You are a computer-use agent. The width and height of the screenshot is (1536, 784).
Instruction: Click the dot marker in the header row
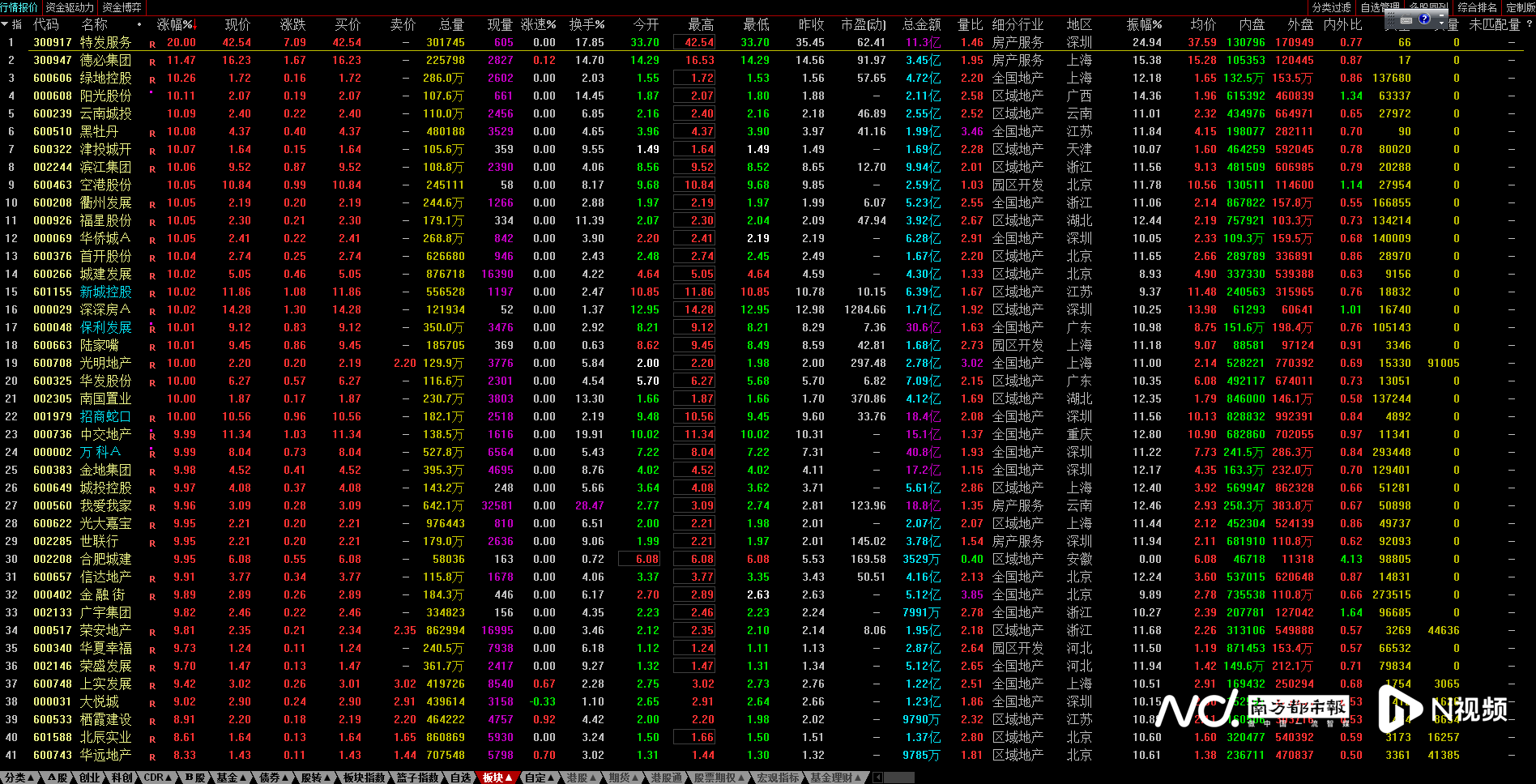tap(139, 24)
